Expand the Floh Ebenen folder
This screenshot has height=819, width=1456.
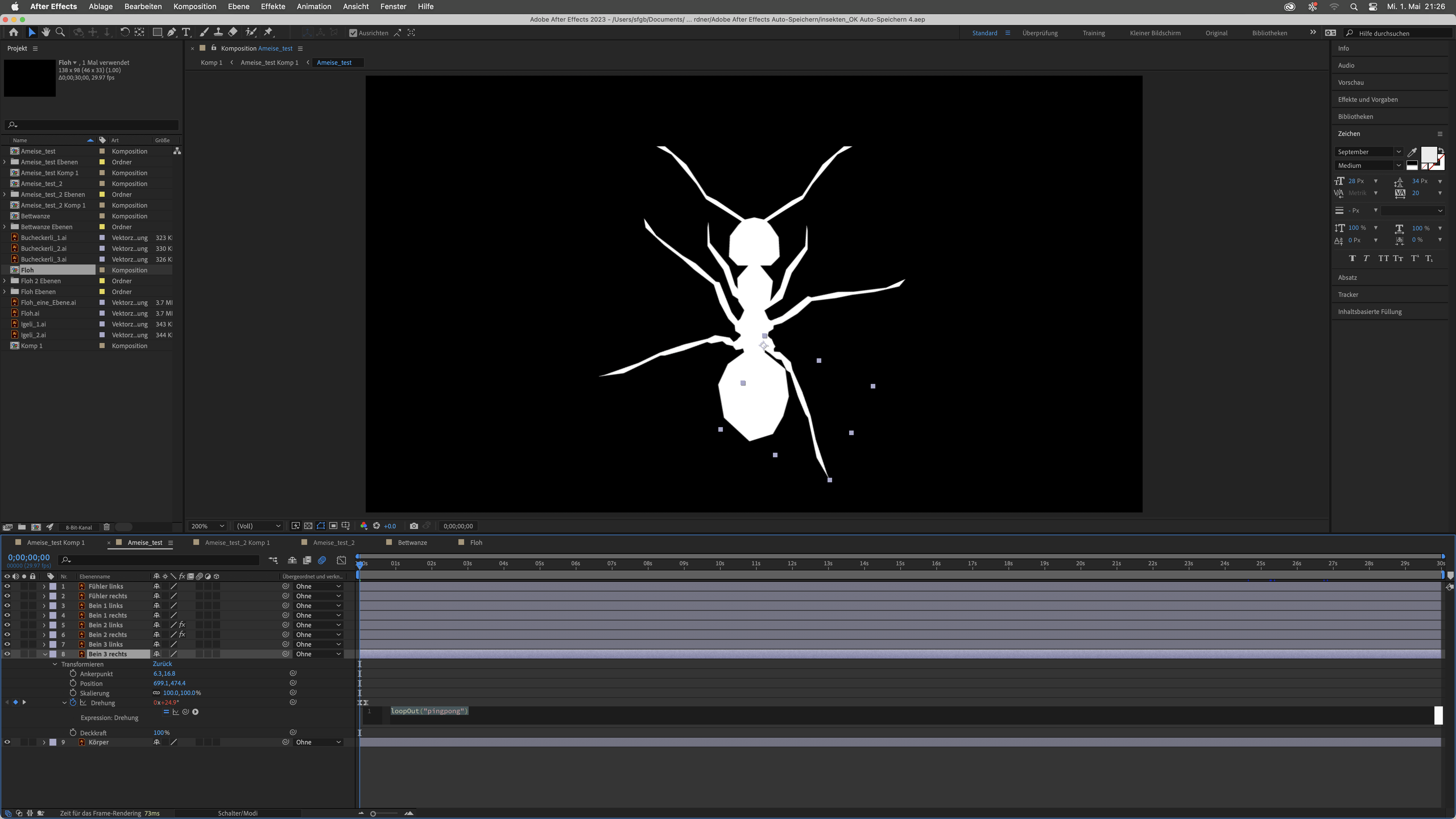[5, 292]
